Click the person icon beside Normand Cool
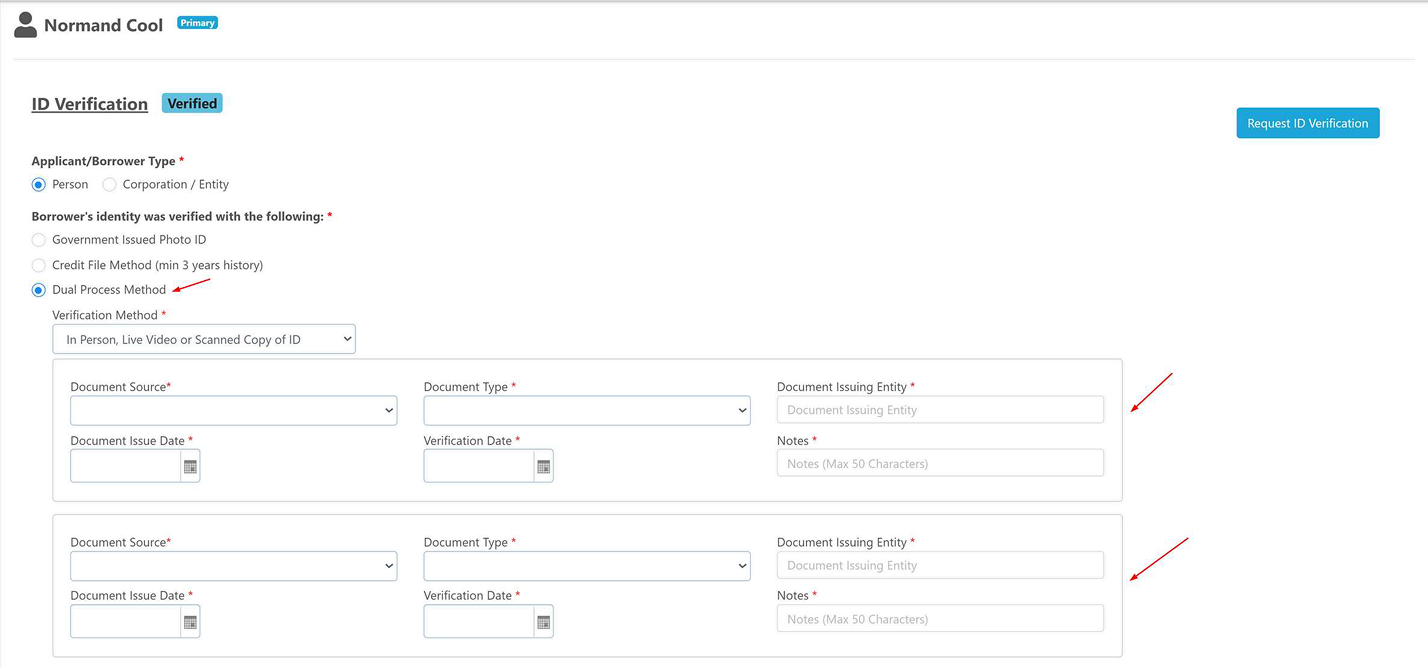 pyautogui.click(x=25, y=25)
